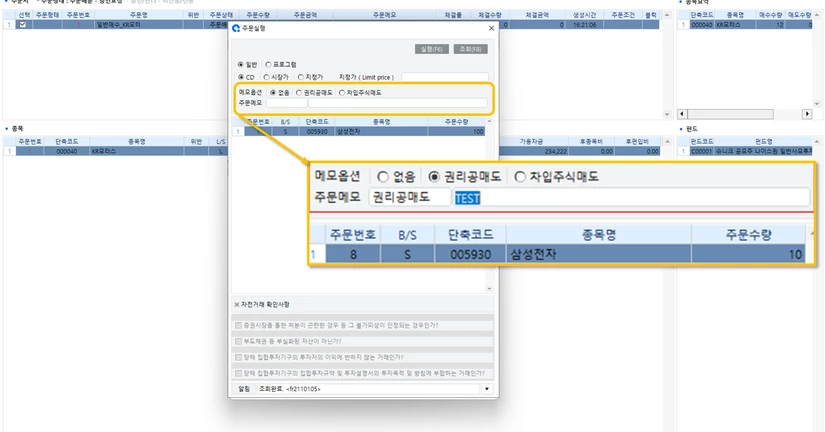Click KR모터스 in the top-right summary panel
Viewport: 825px width, 432px height.
pos(735,25)
